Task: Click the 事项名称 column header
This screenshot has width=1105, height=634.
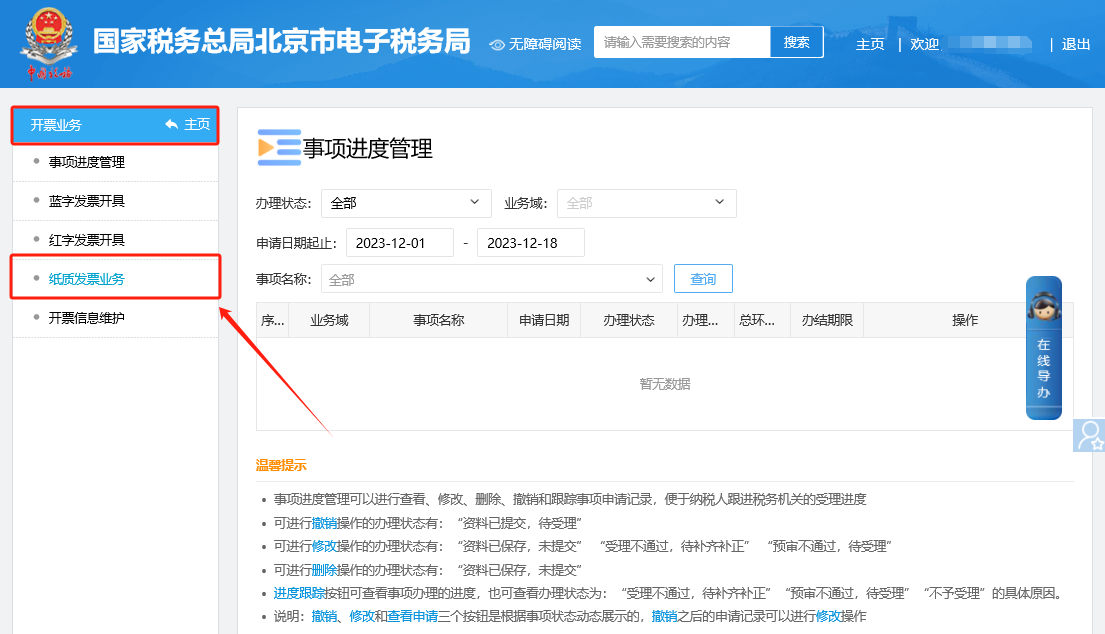Action: point(438,321)
